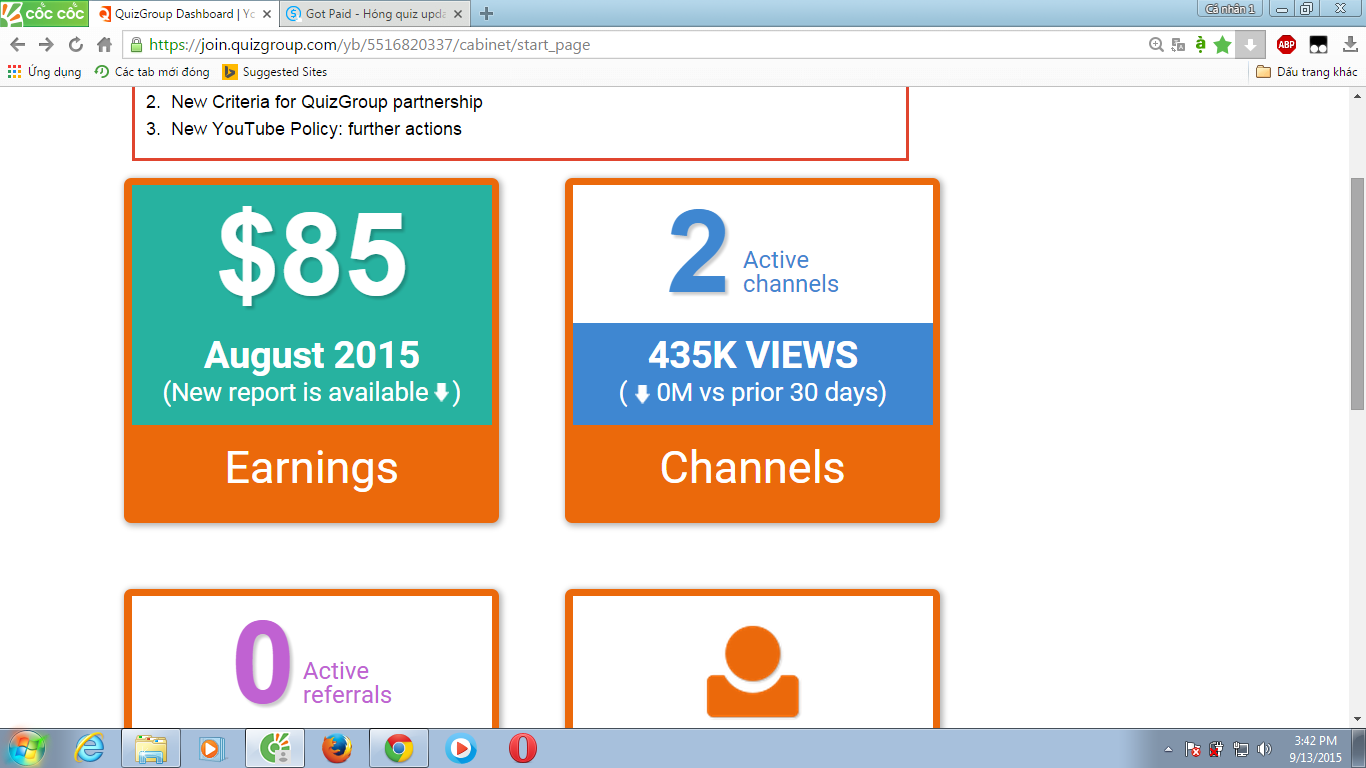Image resolution: width=1366 pixels, height=768 pixels.
Task: Open New Criteria for QuizGroup partnership
Action: (x=327, y=102)
